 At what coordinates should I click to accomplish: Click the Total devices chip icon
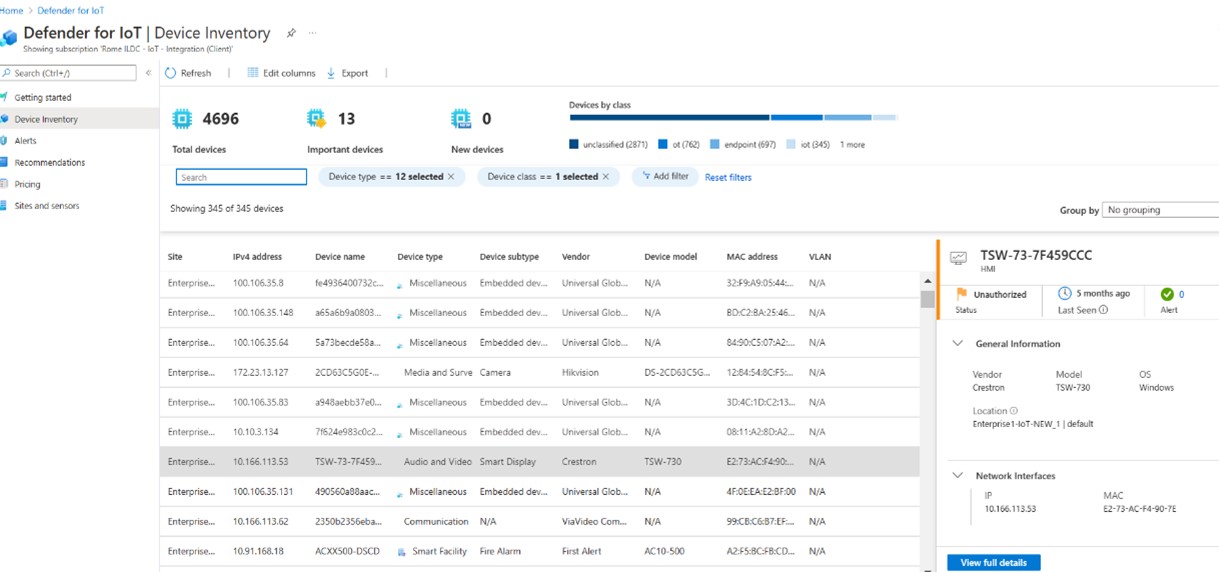[182, 119]
